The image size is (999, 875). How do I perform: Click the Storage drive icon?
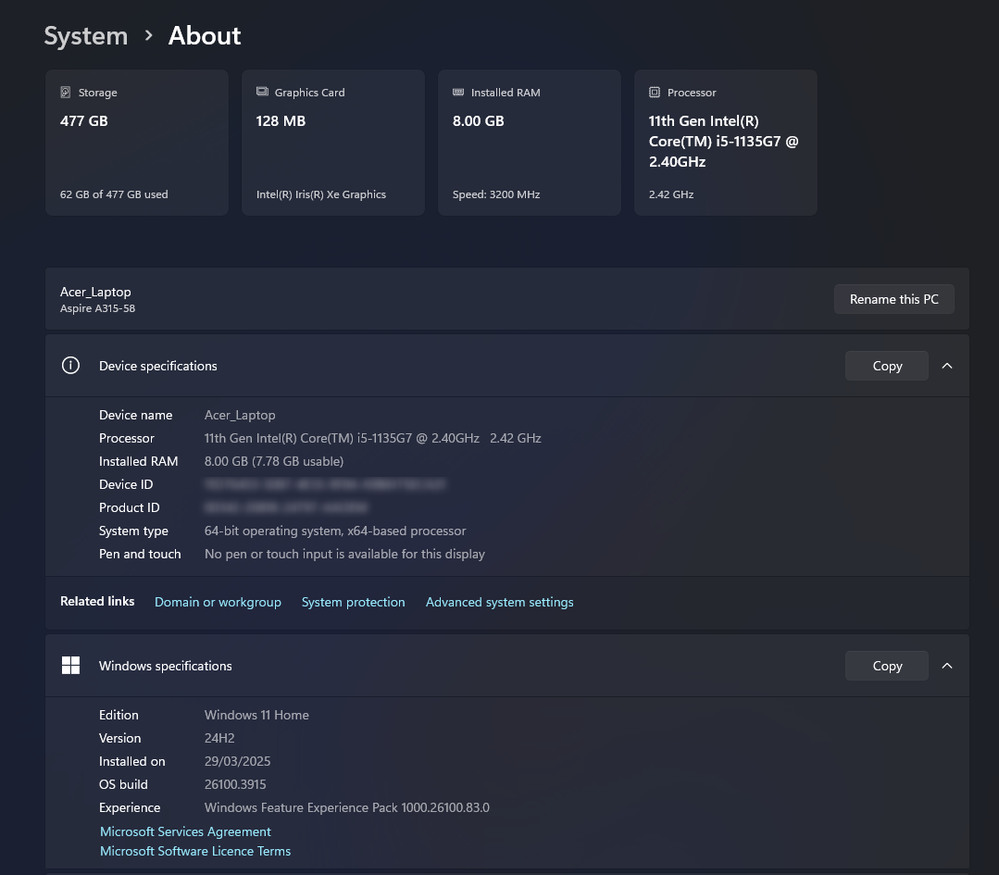coord(66,92)
